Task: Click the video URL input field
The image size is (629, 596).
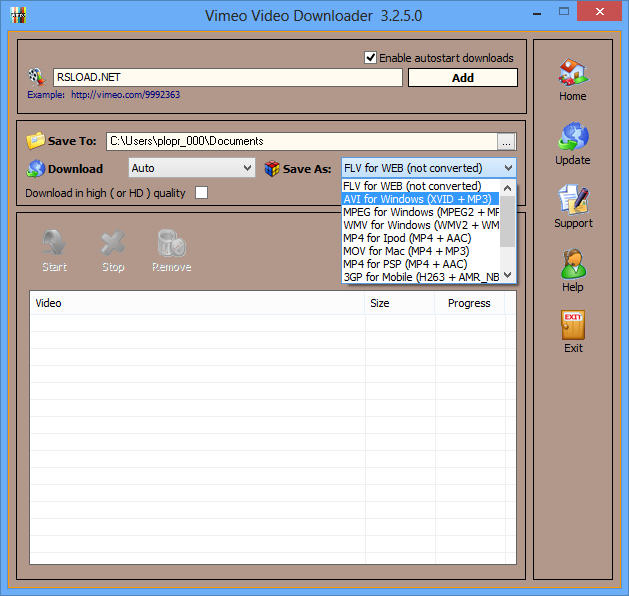Action: 227,77
